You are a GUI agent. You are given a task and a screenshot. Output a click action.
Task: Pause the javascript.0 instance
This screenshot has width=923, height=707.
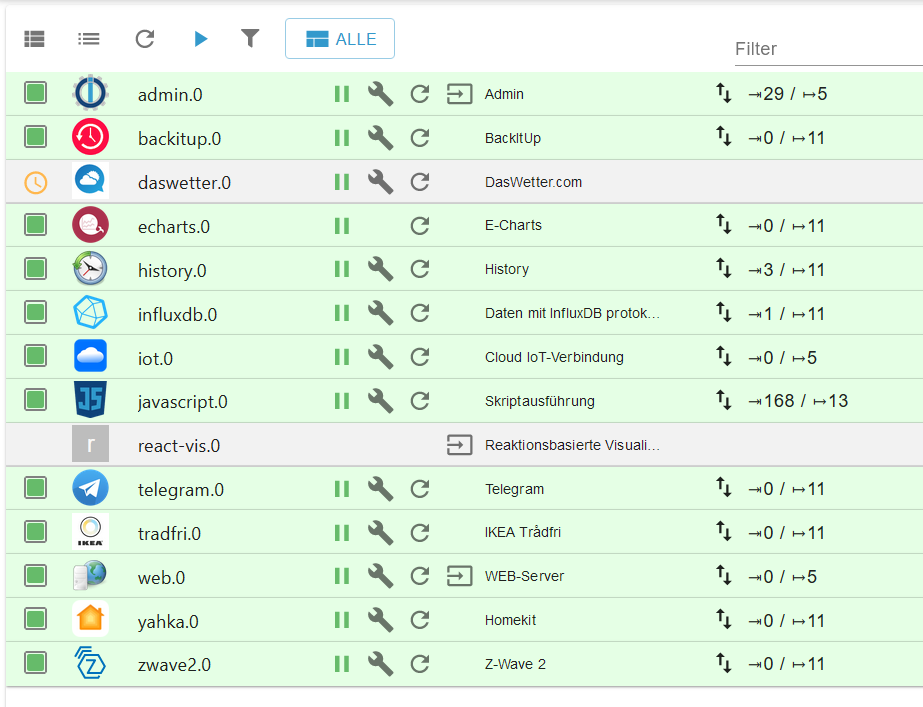click(x=342, y=401)
